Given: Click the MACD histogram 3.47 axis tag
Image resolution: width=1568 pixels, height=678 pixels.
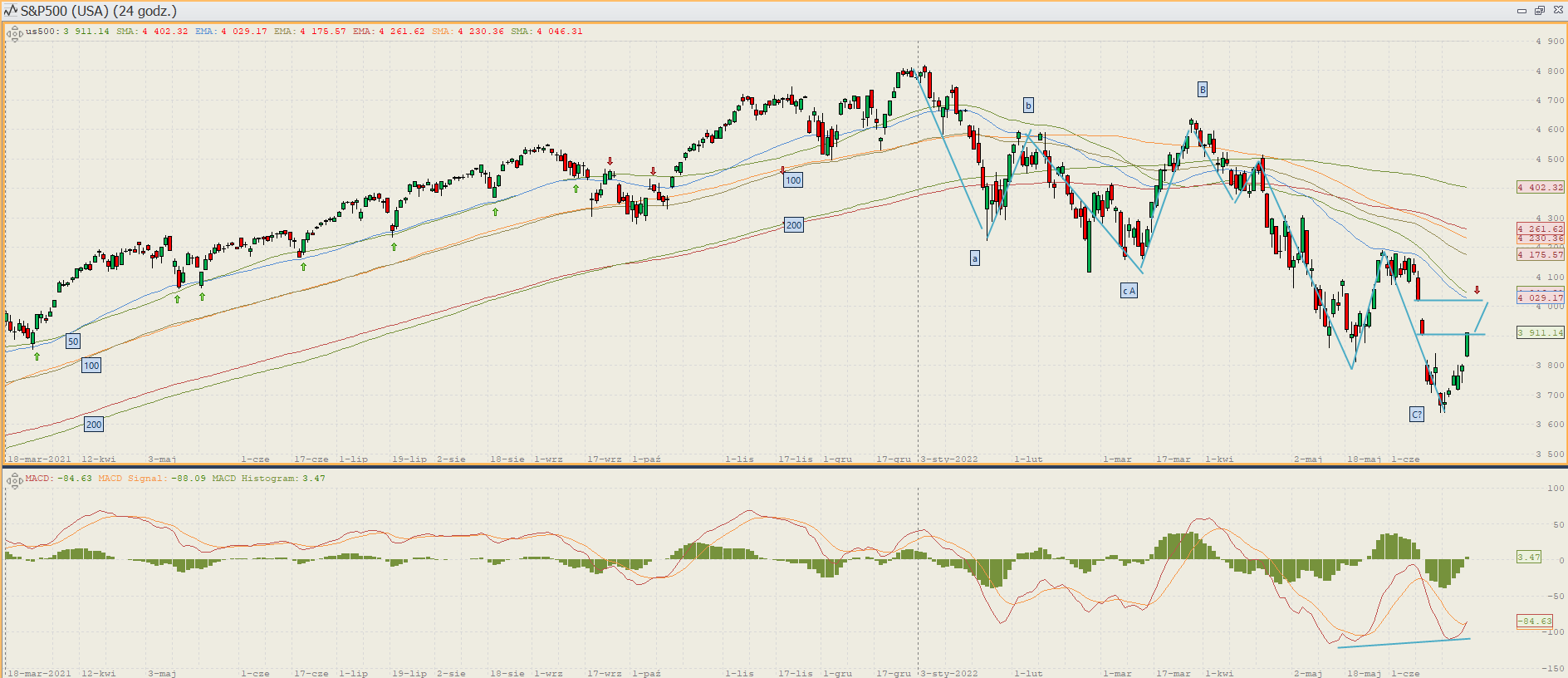Looking at the screenshot, I should tap(1528, 557).
